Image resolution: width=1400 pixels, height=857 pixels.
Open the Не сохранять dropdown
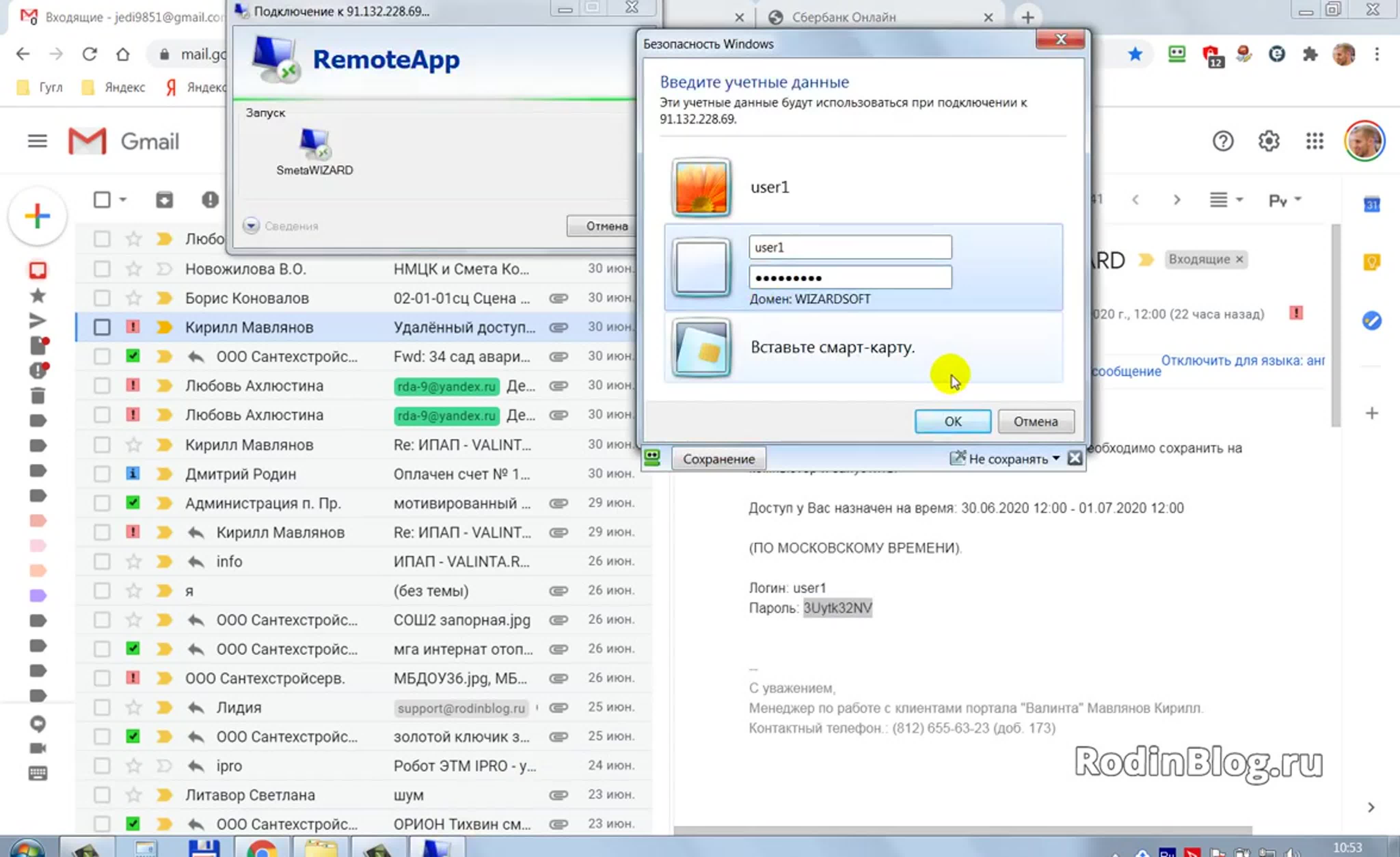[1005, 459]
